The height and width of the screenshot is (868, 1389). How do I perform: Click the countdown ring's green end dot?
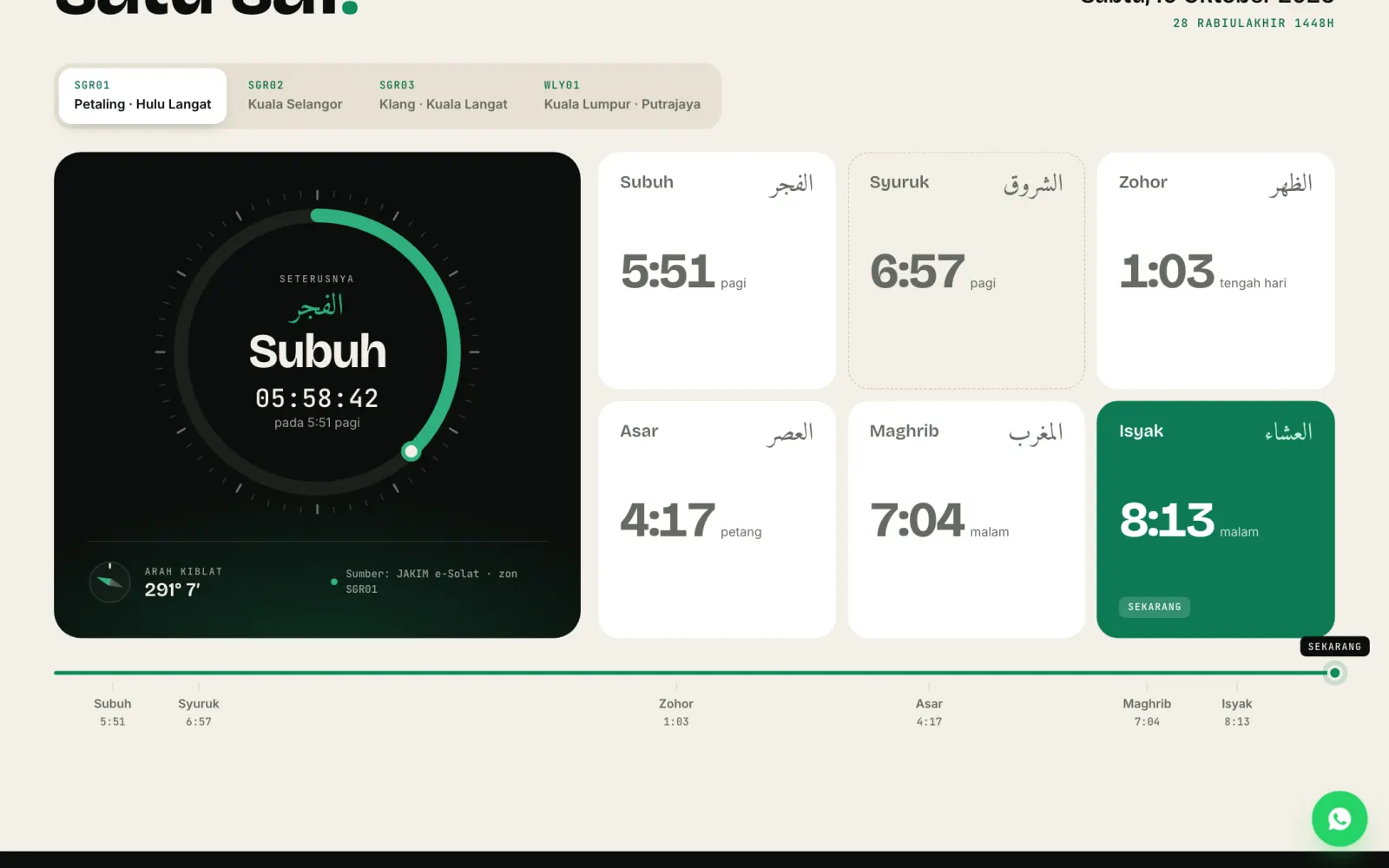411,451
